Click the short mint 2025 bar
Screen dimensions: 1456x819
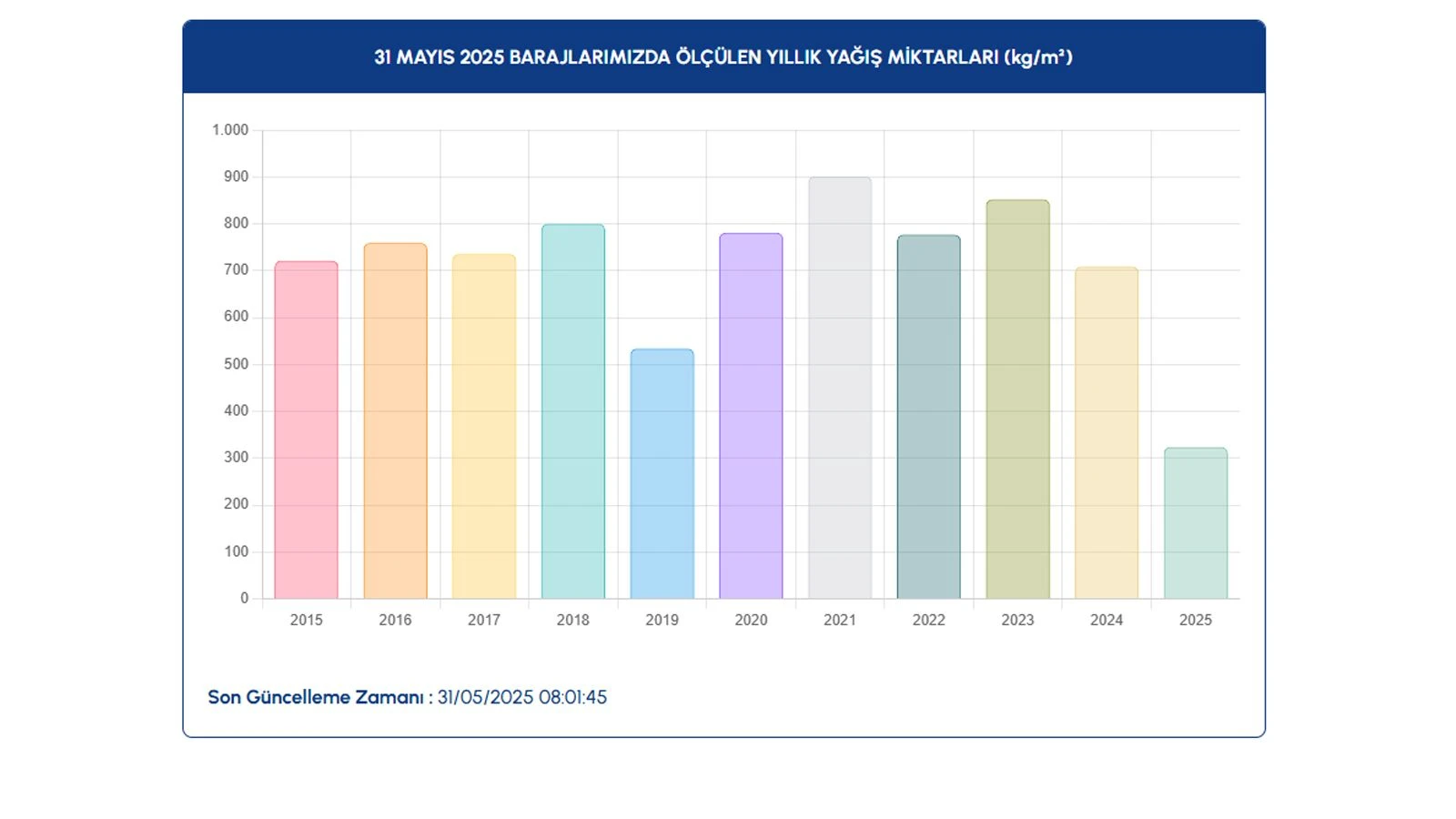1195,523
